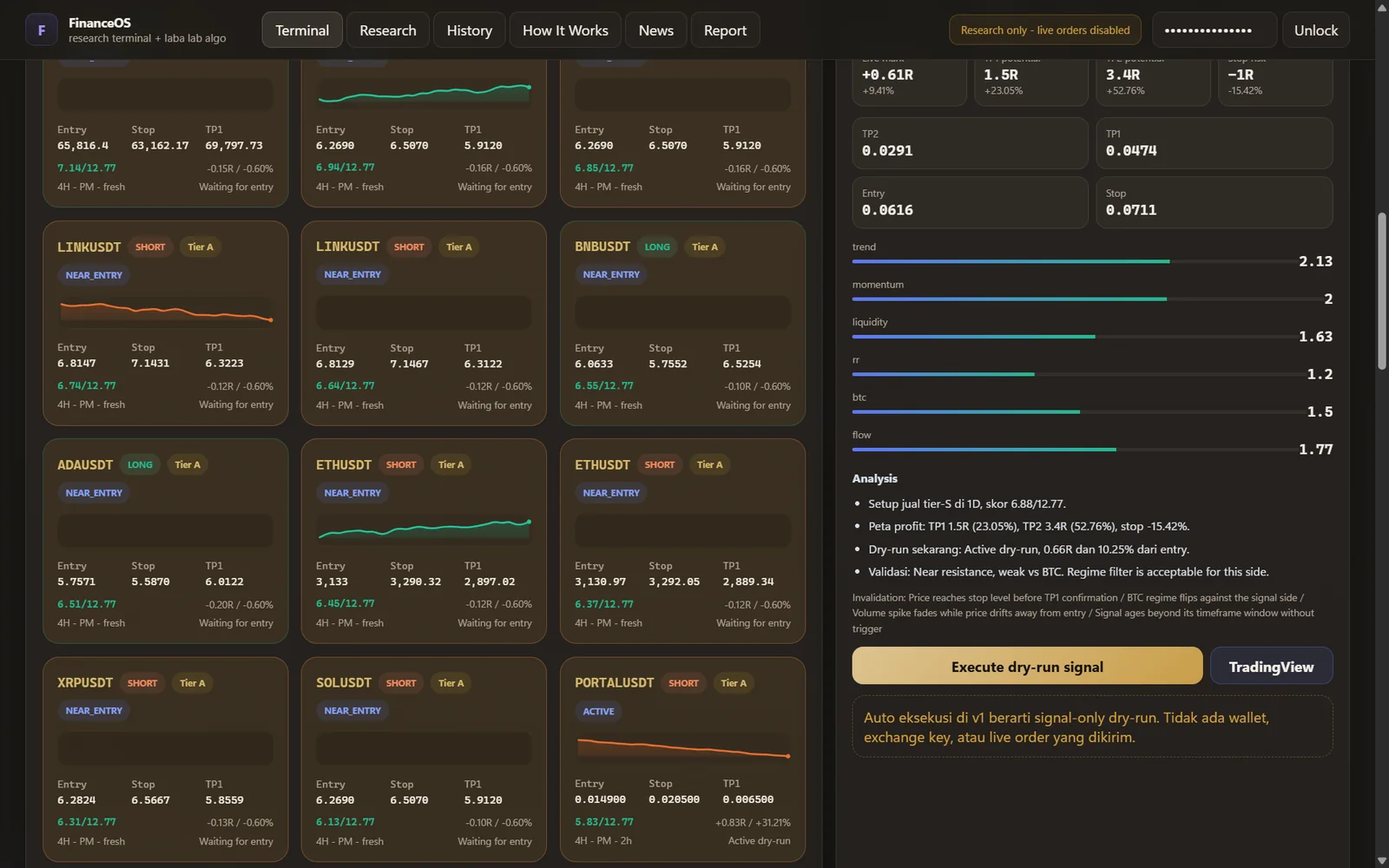Click the LINKUSDT sparkline chart with entry 6.8147
Screen dimensions: 1389x868
click(165, 312)
